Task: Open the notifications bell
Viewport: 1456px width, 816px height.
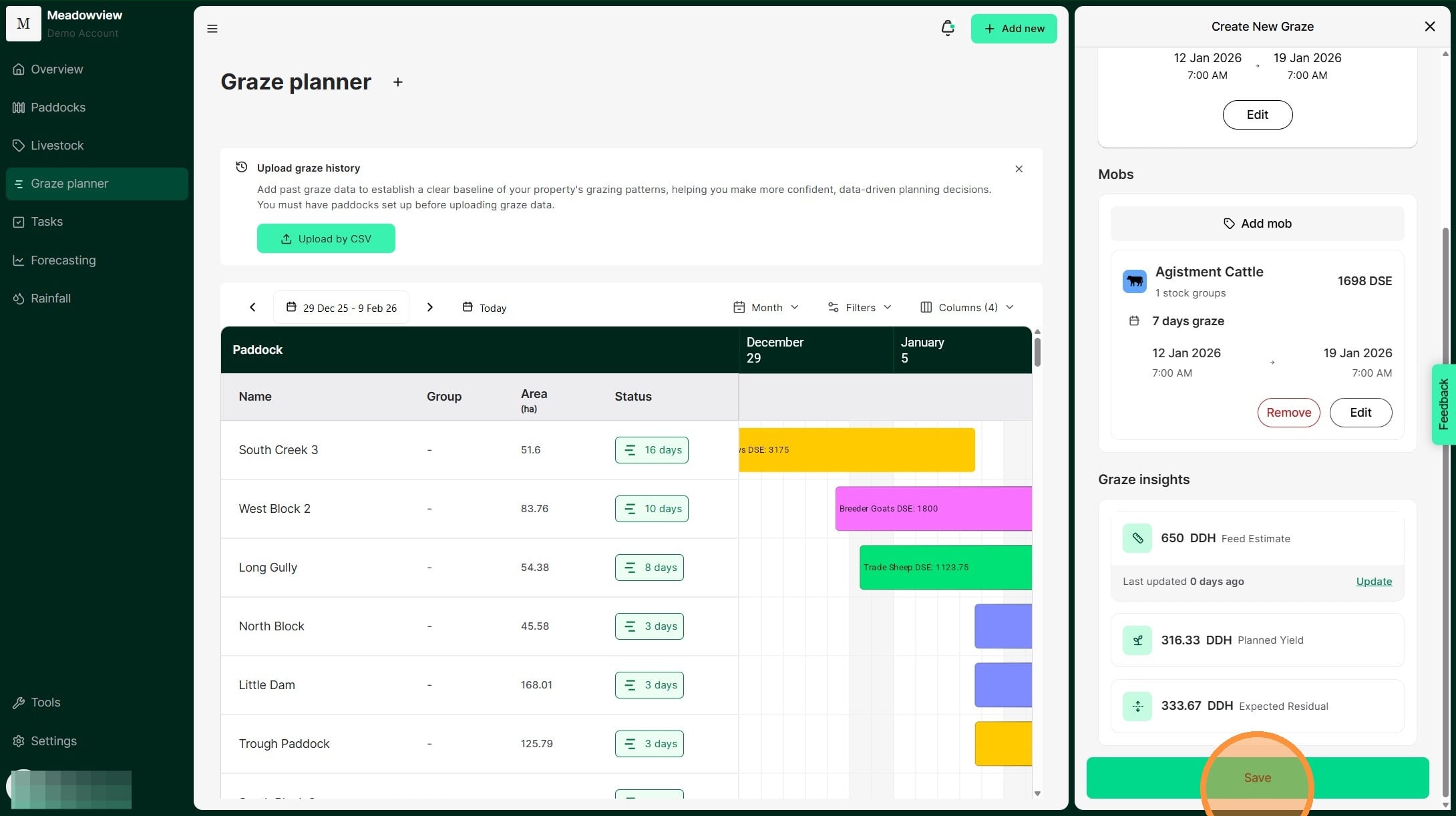Action: pos(947,28)
